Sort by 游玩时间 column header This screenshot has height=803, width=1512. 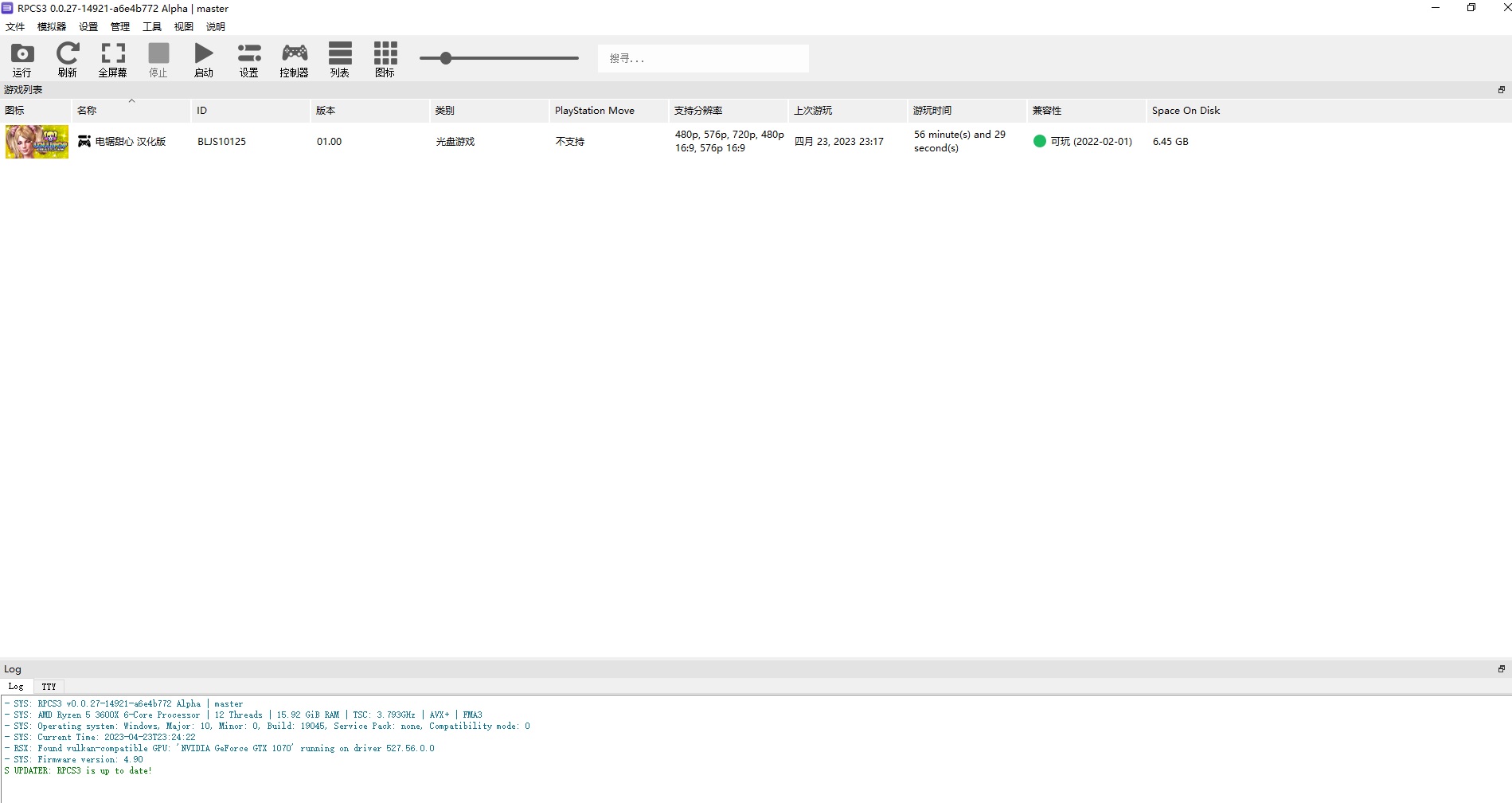pos(967,111)
